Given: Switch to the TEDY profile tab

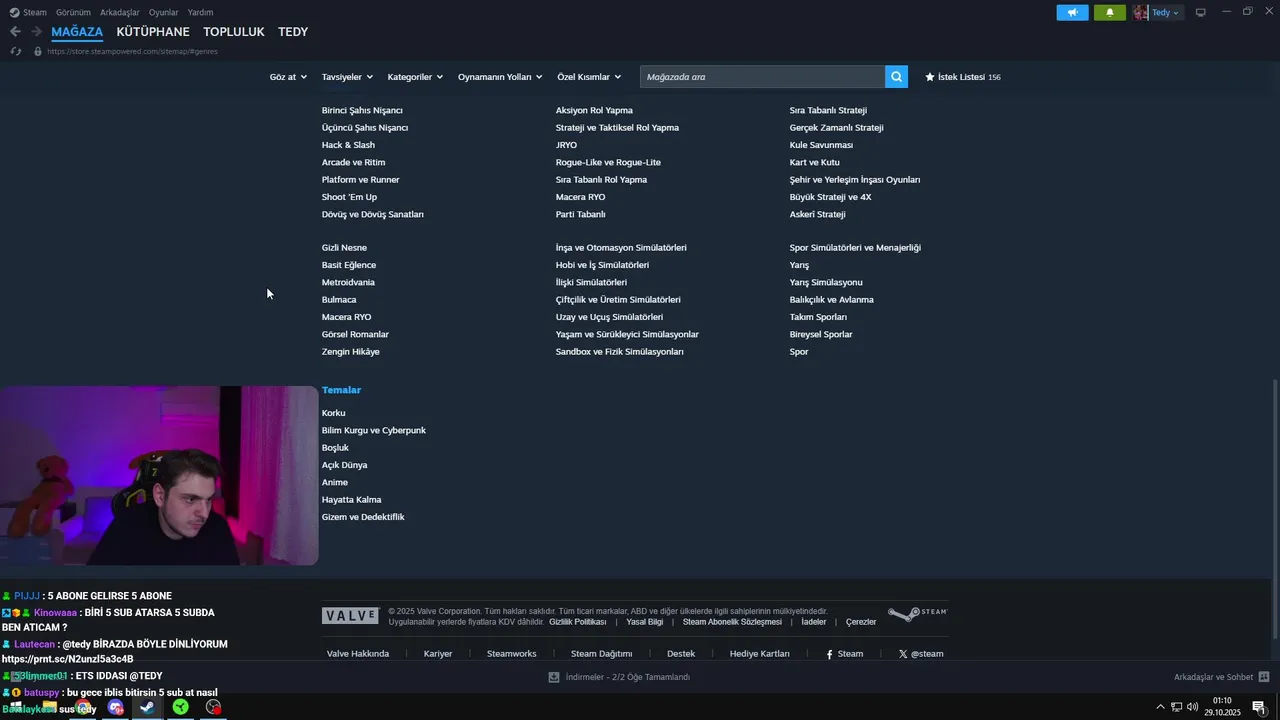Looking at the screenshot, I should coord(293,32).
